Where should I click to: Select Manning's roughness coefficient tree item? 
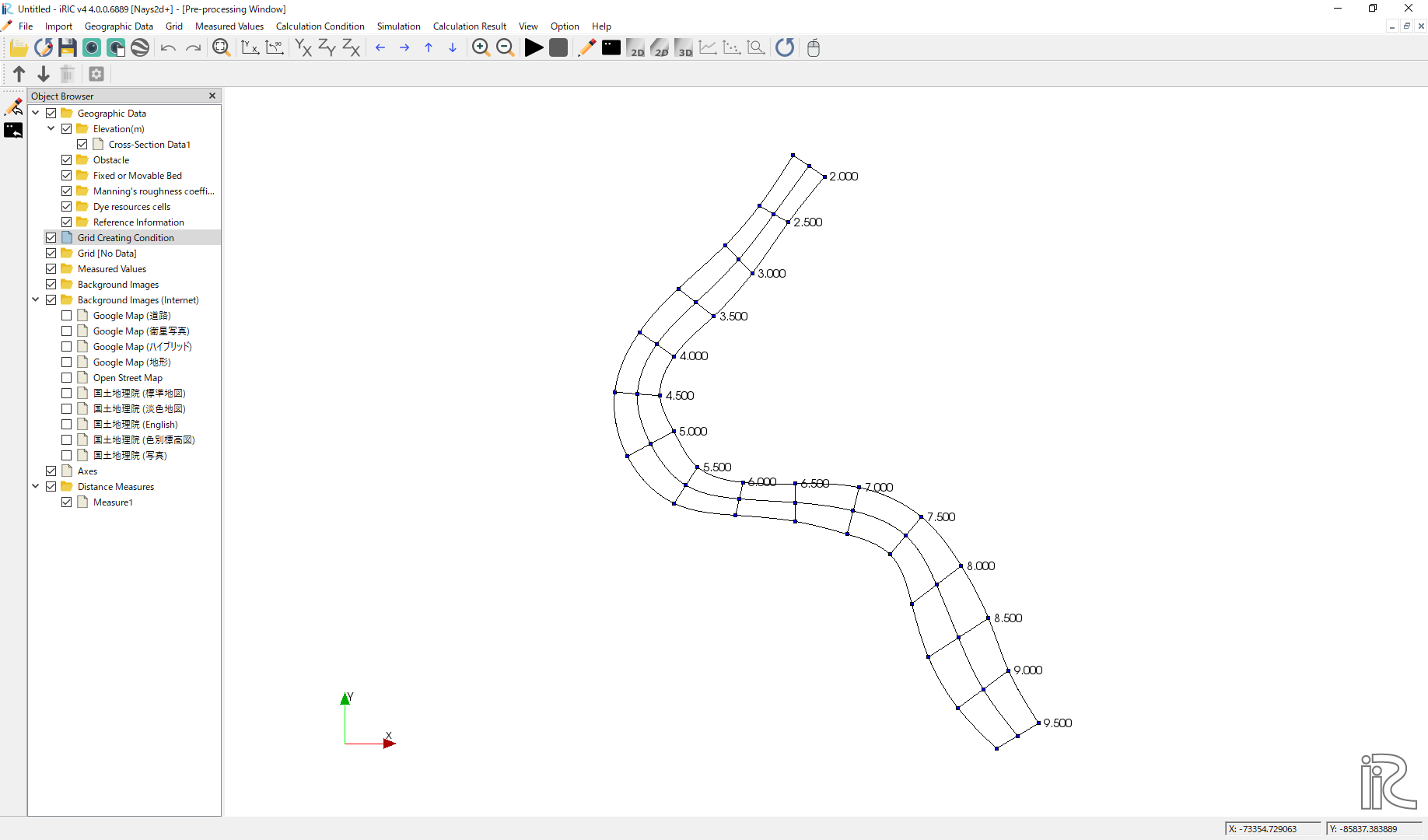tap(154, 191)
